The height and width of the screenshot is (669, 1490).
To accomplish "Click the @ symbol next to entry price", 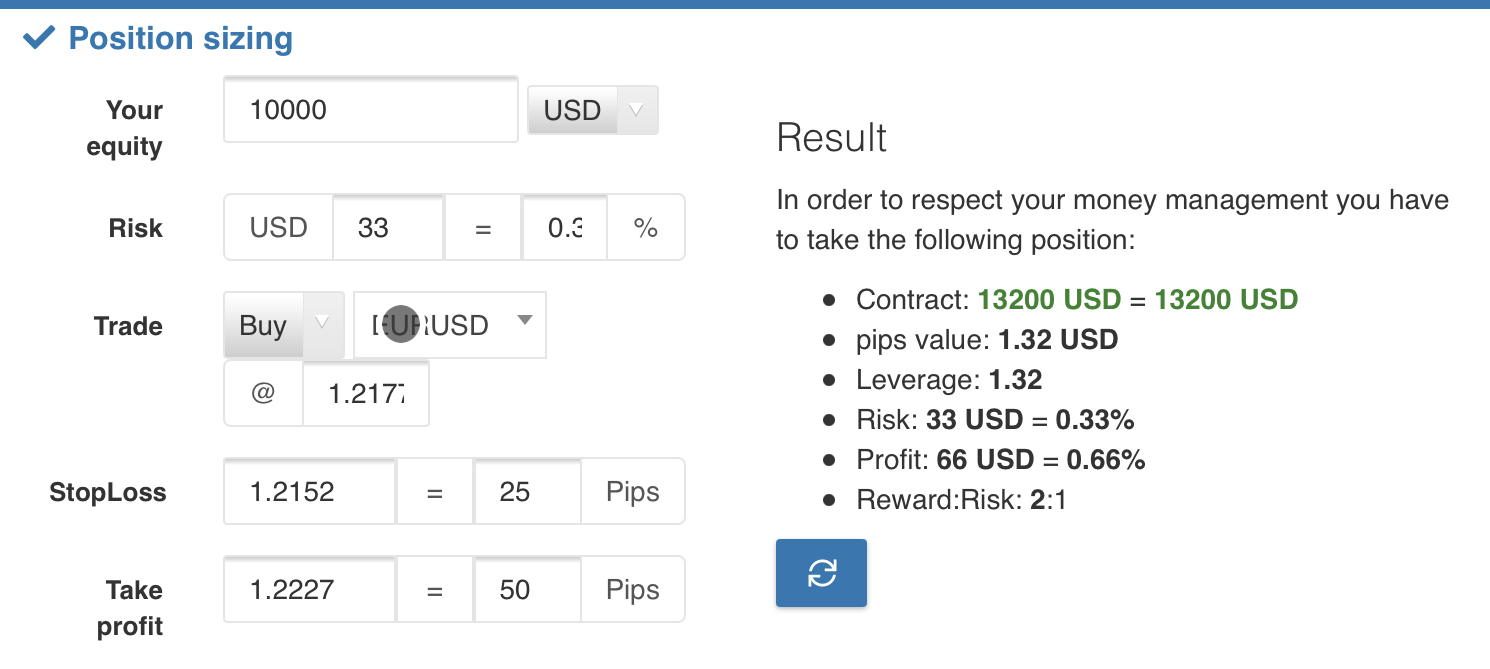I will (263, 394).
